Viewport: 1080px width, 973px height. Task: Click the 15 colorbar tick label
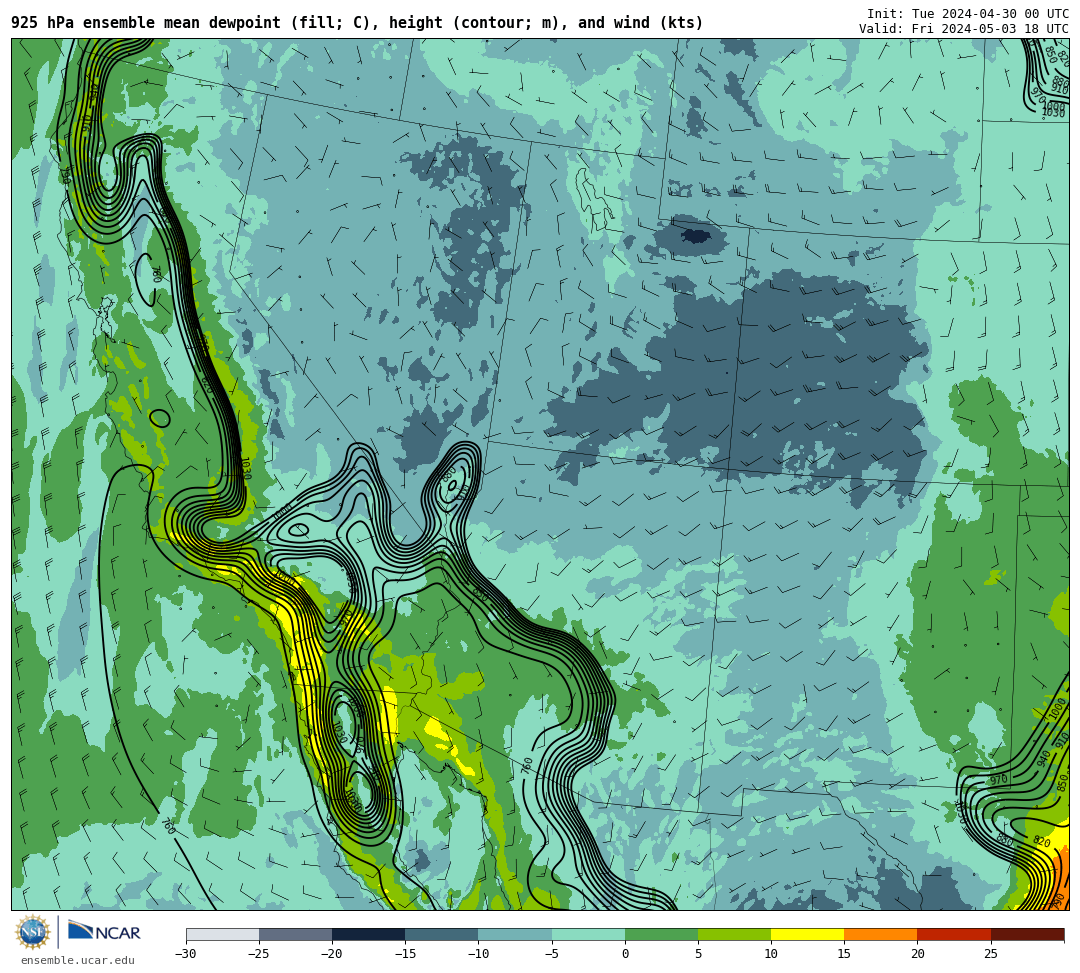click(x=844, y=954)
